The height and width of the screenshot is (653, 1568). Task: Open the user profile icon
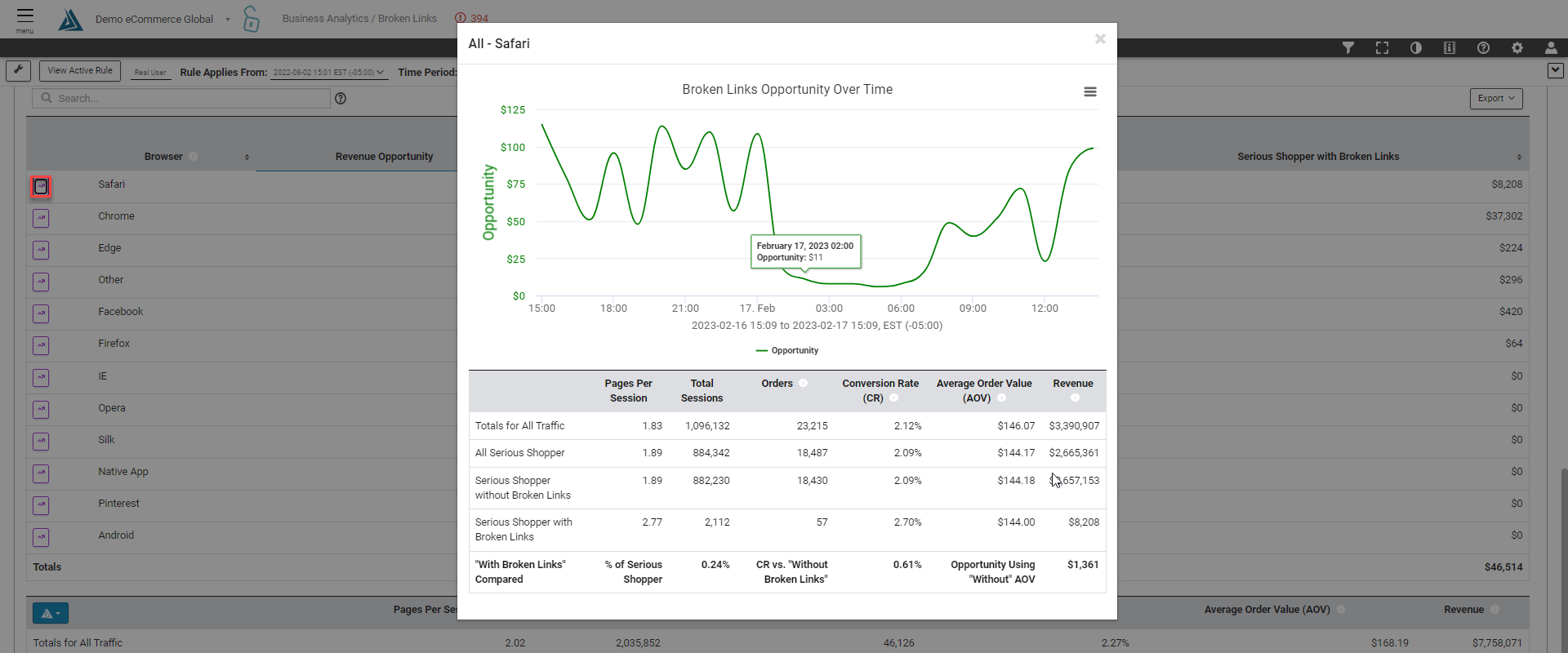coord(1551,48)
